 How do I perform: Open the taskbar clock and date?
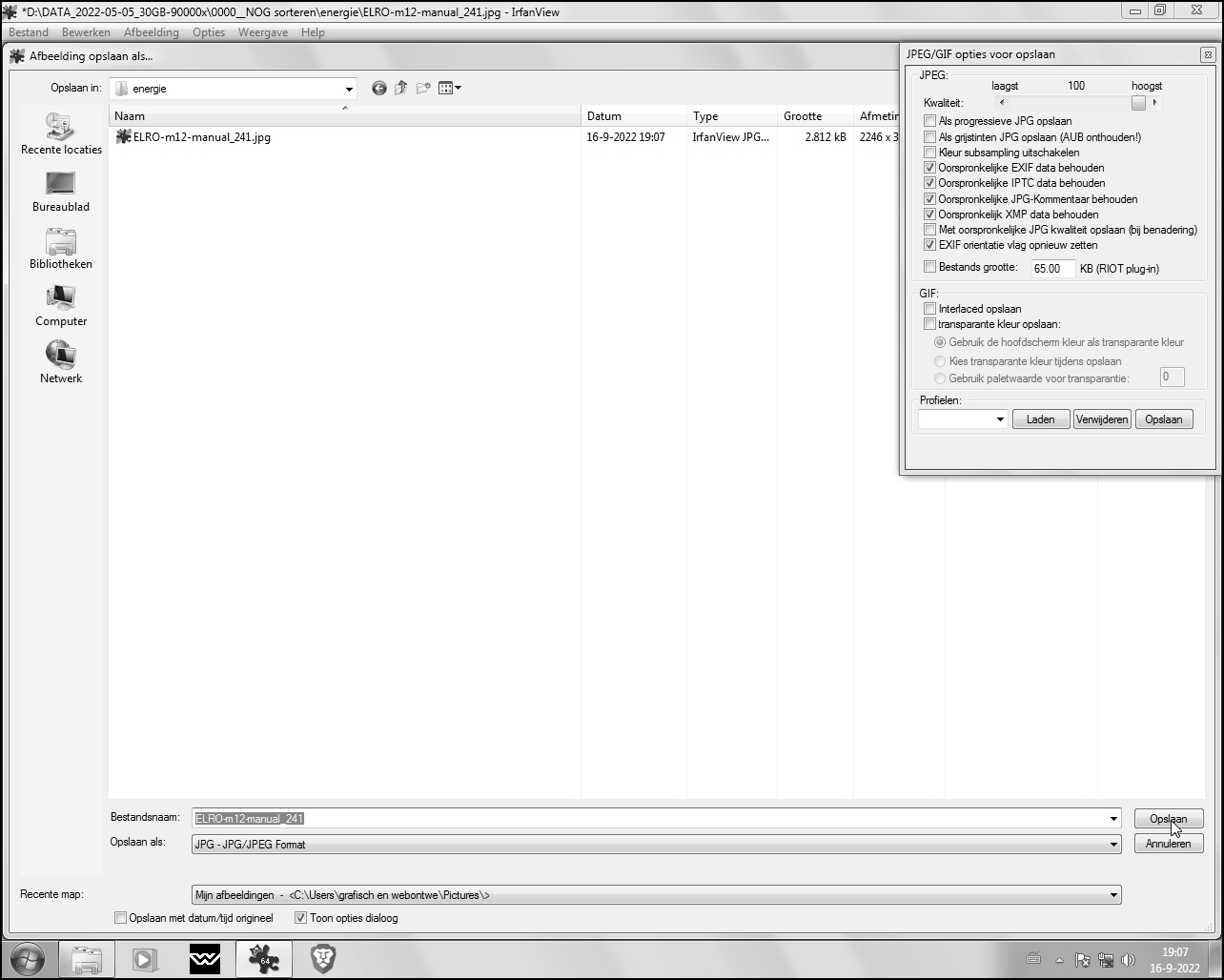(x=1175, y=960)
